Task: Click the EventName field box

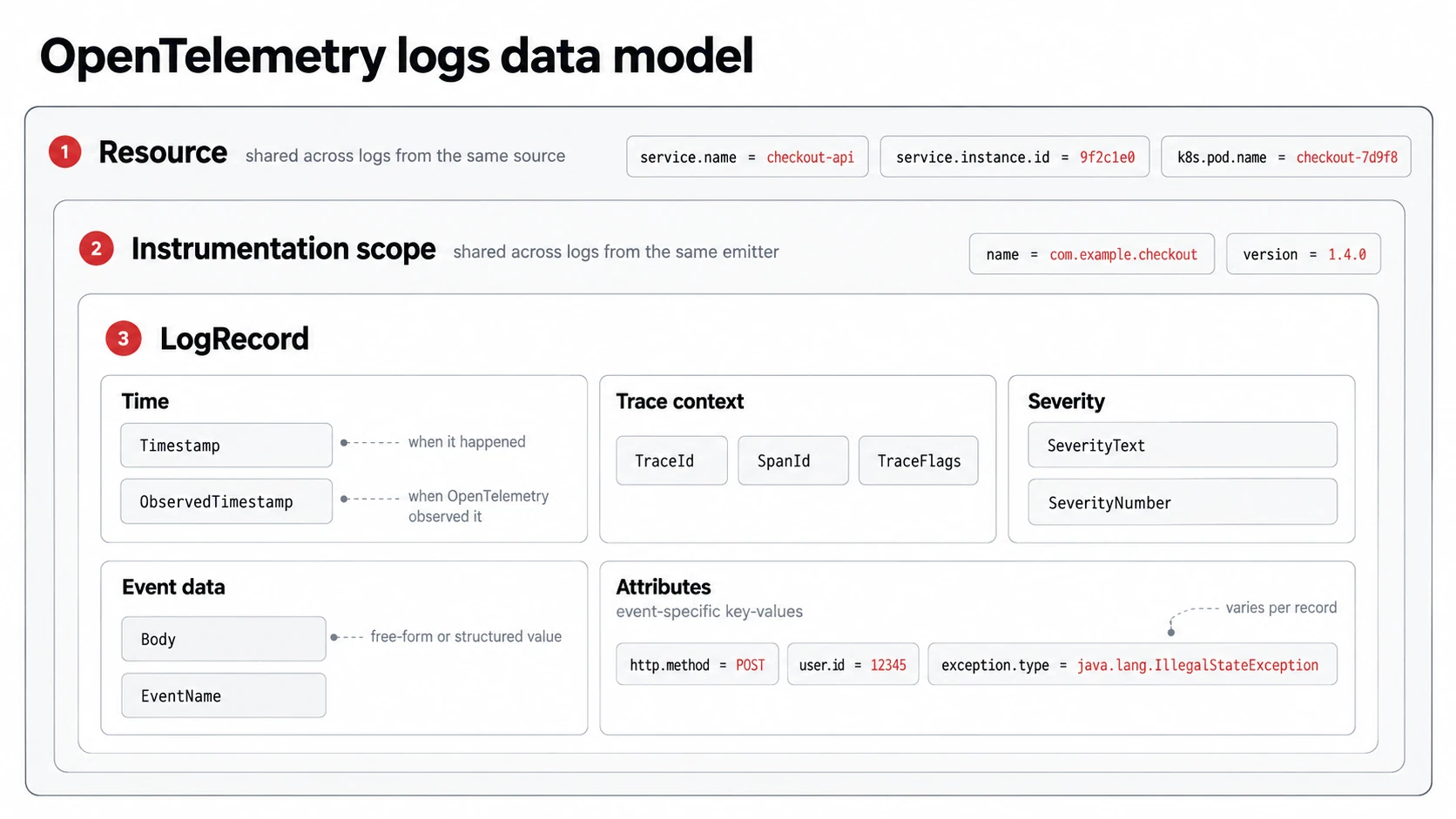Action: (x=224, y=695)
